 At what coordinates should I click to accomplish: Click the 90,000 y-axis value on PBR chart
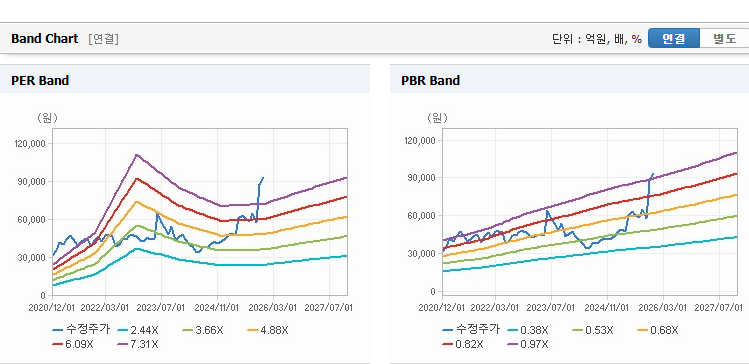point(421,178)
